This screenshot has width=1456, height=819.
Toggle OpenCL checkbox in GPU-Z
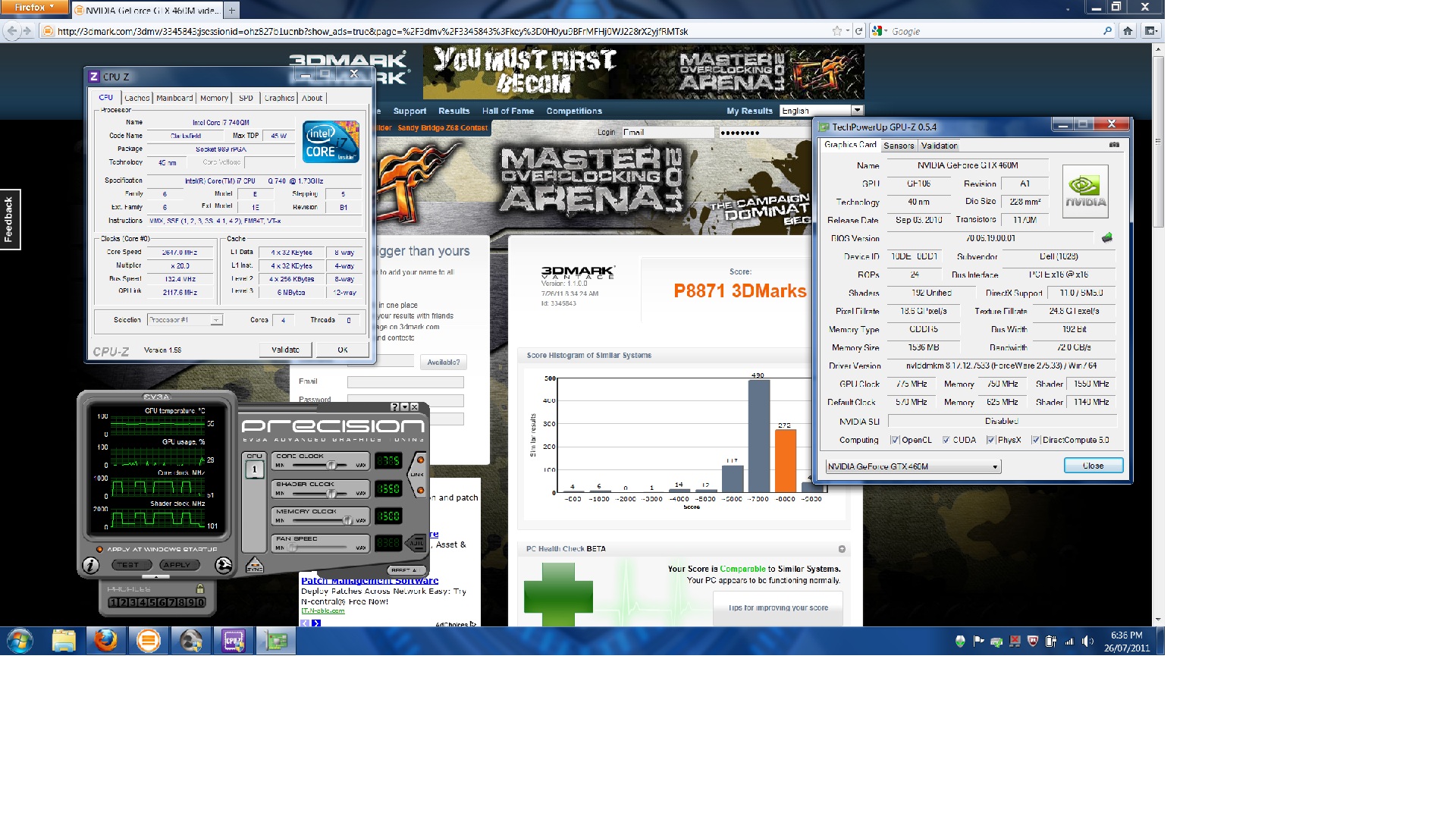[895, 440]
